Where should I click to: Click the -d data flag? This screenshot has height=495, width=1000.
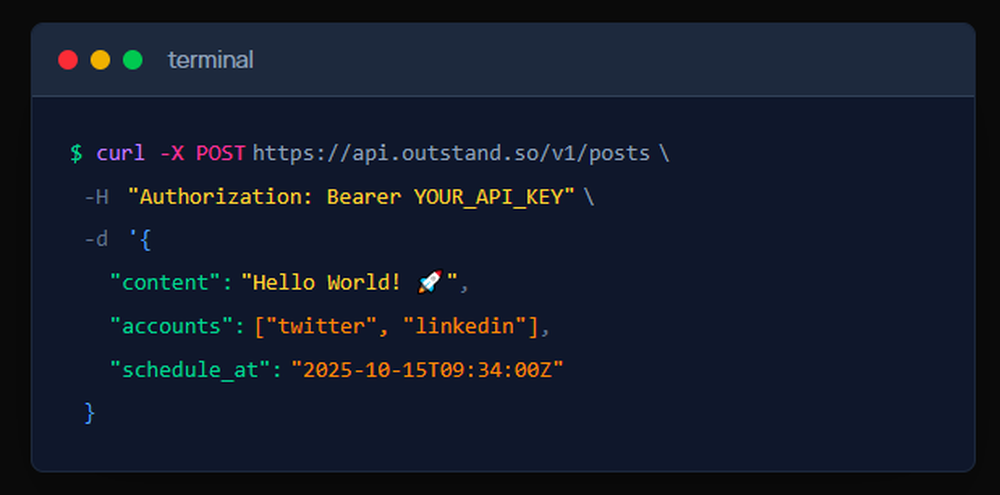pos(96,240)
